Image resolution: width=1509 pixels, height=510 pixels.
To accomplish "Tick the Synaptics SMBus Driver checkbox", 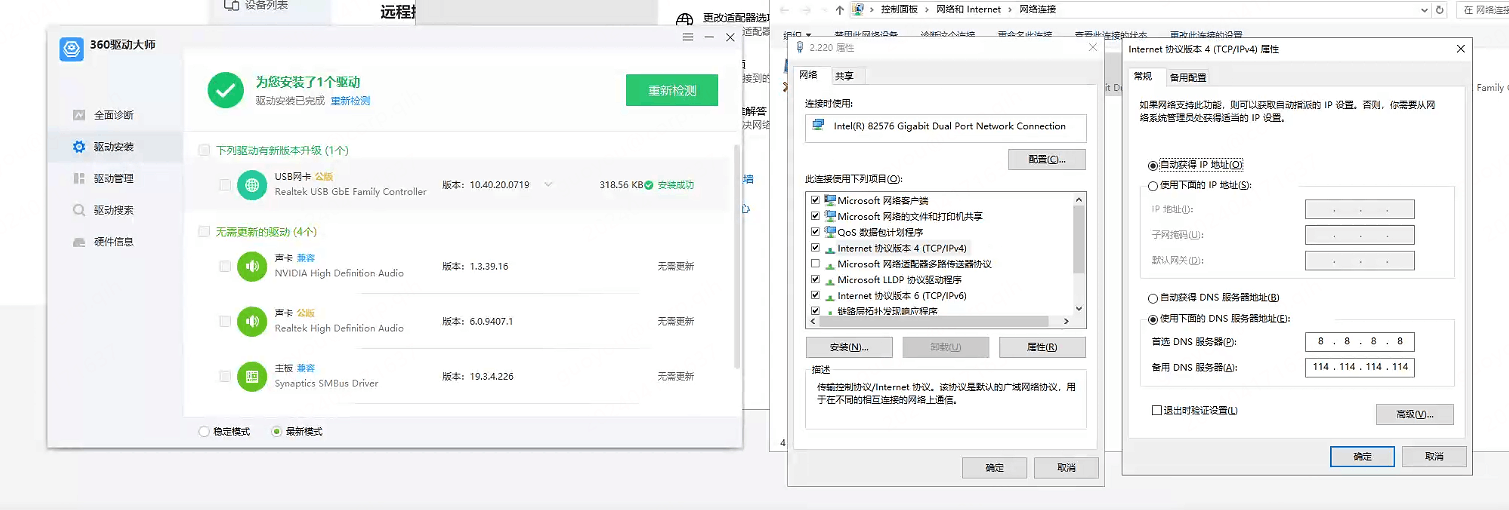I will click(225, 376).
